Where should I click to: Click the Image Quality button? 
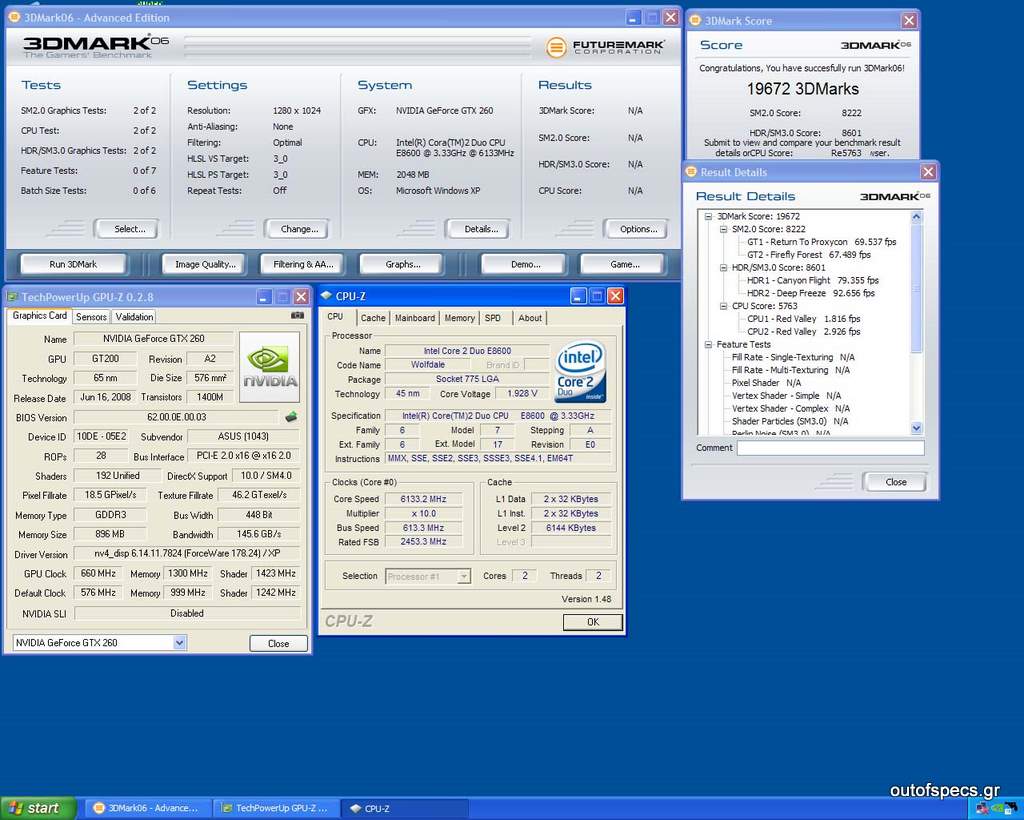click(x=205, y=264)
